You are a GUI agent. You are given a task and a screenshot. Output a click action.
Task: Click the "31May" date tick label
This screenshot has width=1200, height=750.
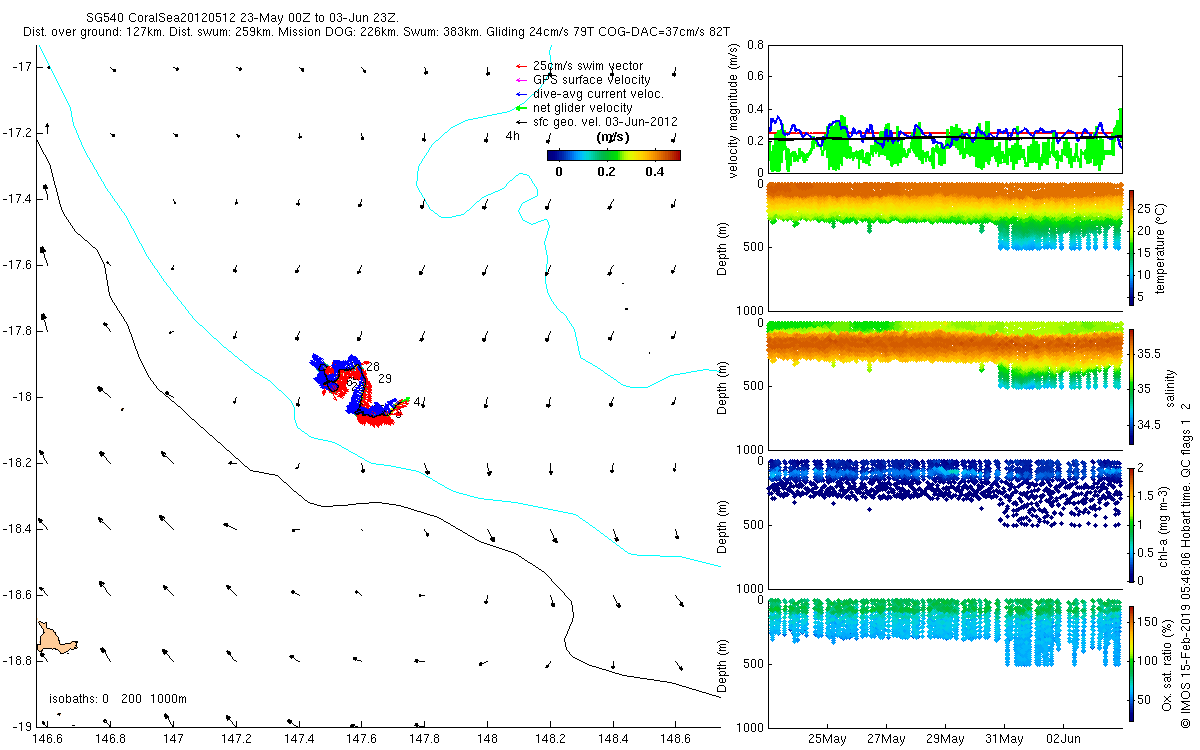[1003, 739]
